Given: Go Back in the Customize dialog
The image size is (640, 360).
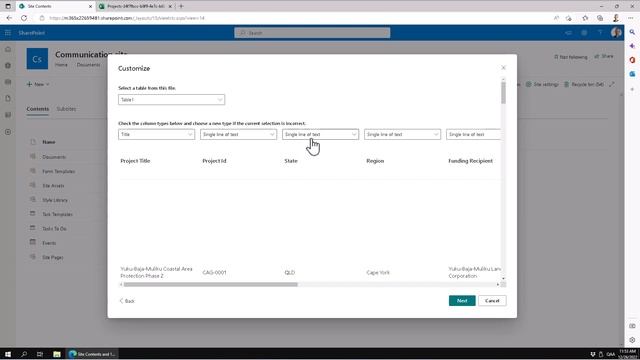Looking at the screenshot, I should [127, 301].
